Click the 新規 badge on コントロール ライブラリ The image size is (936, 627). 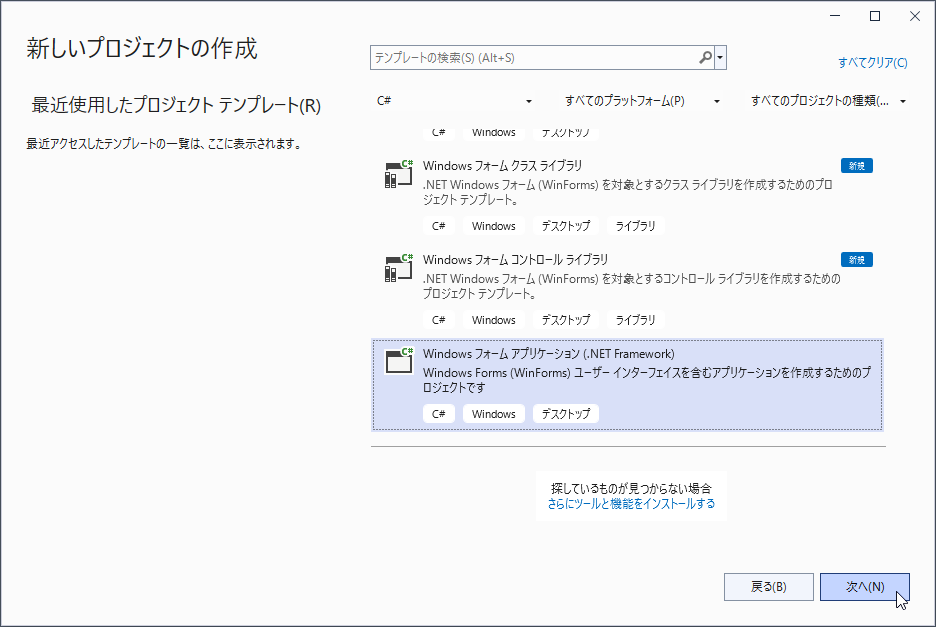click(x=856, y=259)
